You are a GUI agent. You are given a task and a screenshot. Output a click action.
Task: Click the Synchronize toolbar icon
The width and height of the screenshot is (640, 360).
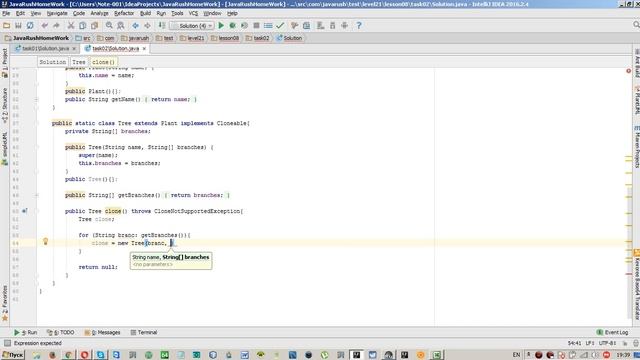click(x=30, y=25)
